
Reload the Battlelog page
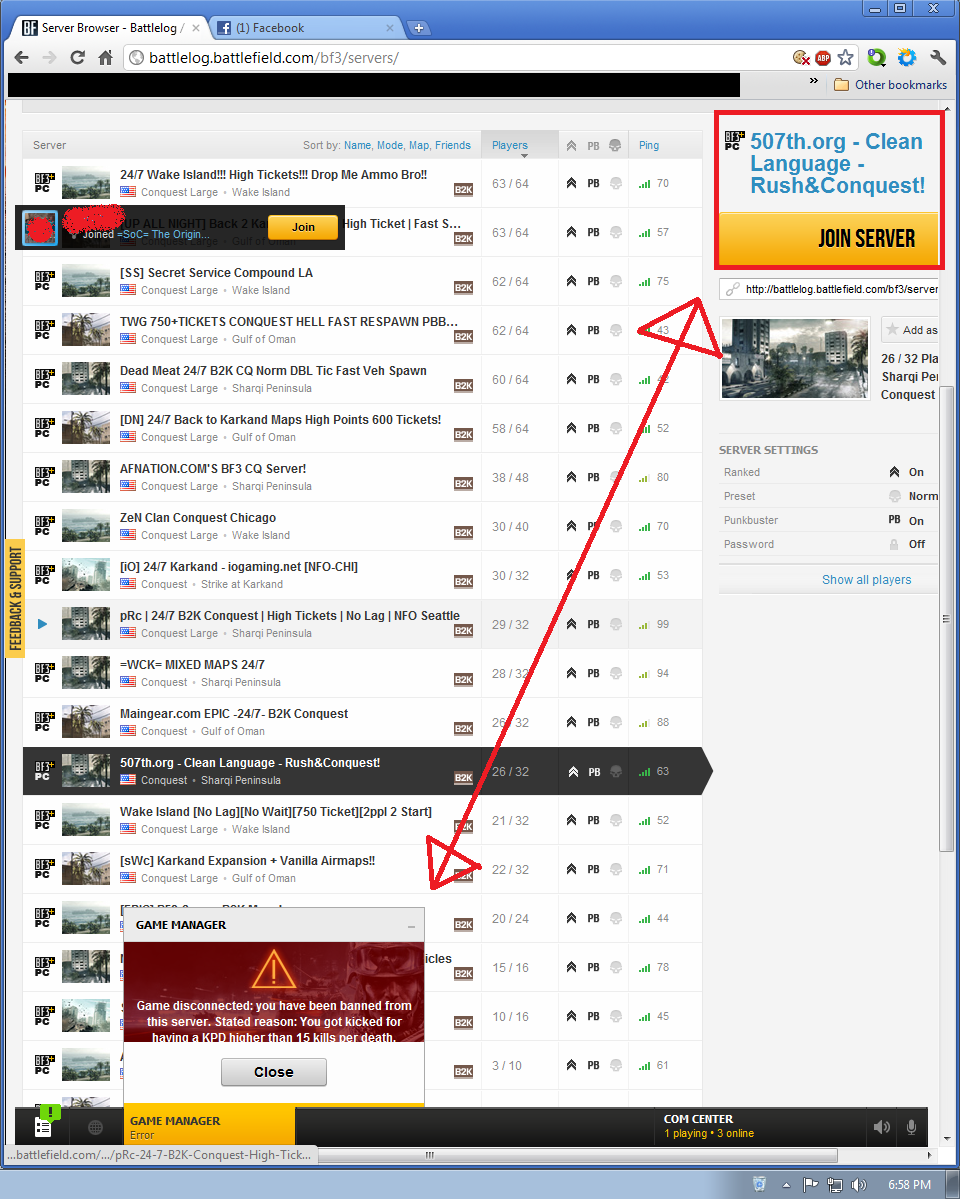click(77, 57)
